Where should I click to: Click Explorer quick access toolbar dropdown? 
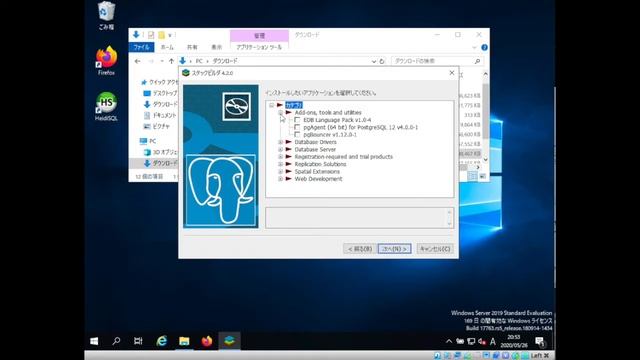coord(170,35)
